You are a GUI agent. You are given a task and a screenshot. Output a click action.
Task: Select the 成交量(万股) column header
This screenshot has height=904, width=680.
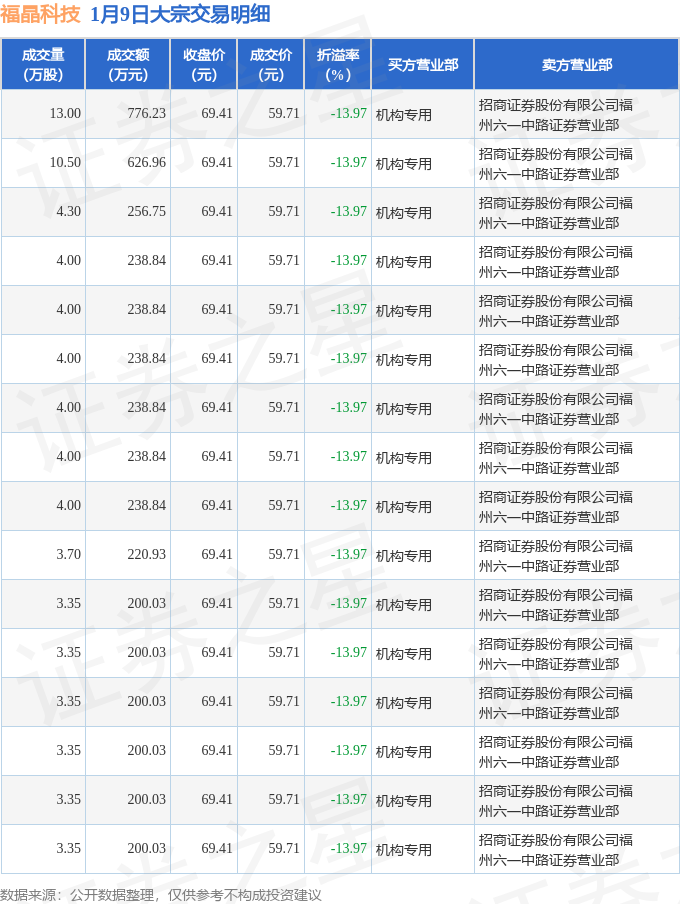pos(43,64)
